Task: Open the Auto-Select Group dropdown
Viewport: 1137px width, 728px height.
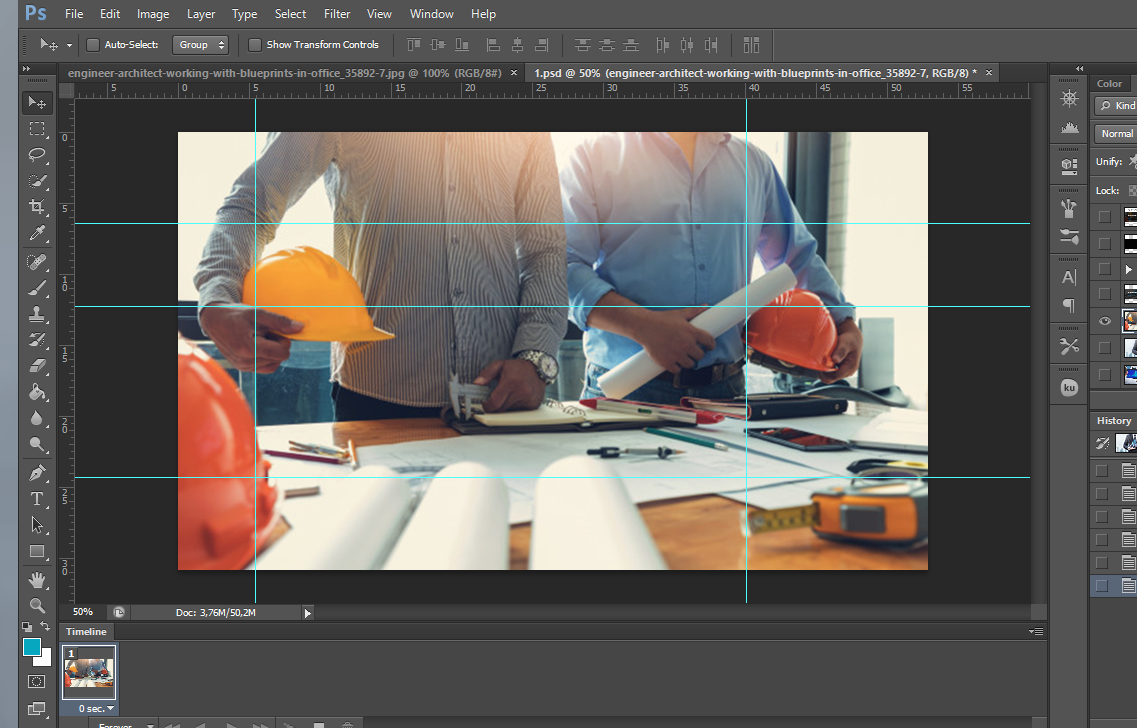Action: [x=200, y=45]
